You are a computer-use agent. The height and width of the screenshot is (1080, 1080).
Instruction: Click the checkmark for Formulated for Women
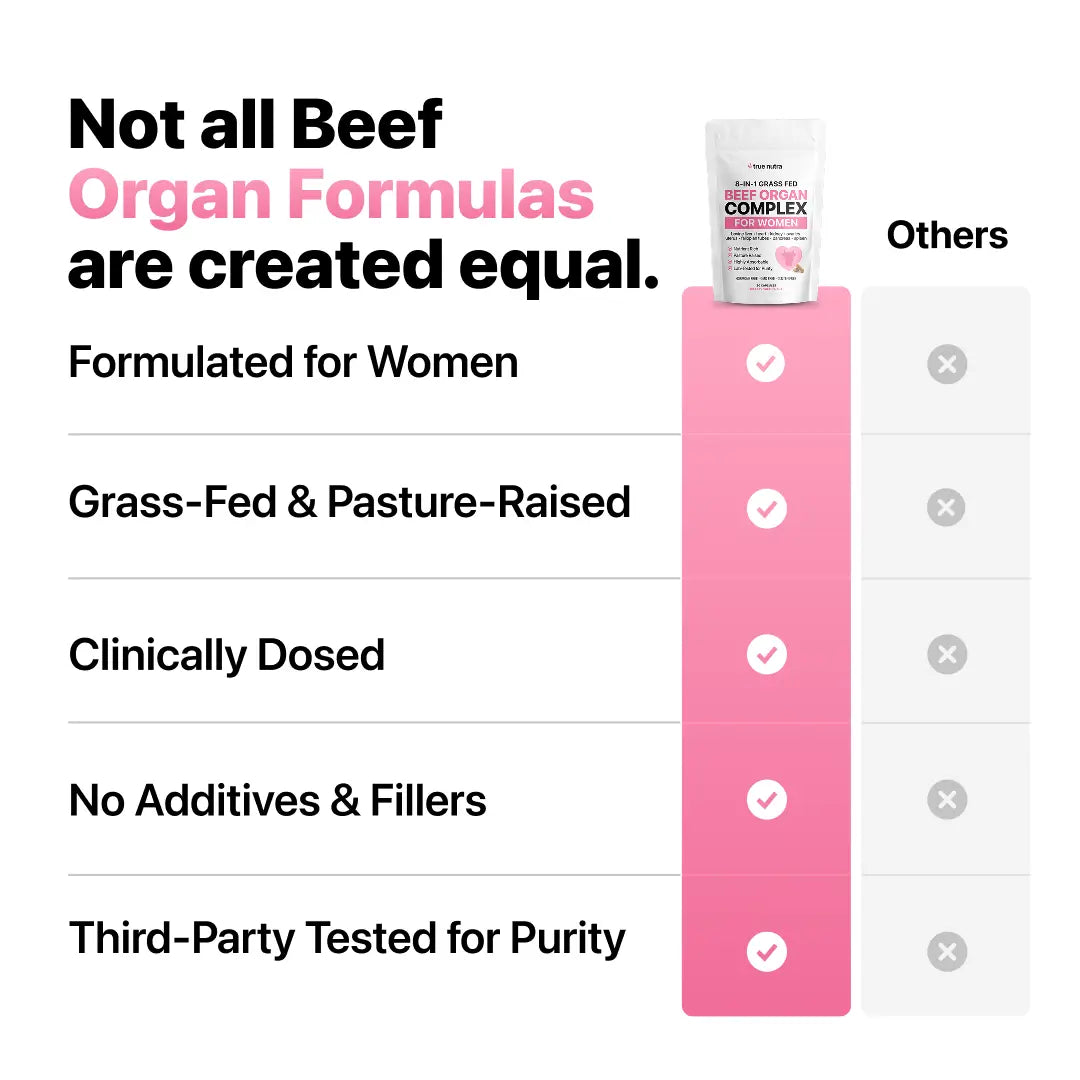766,364
